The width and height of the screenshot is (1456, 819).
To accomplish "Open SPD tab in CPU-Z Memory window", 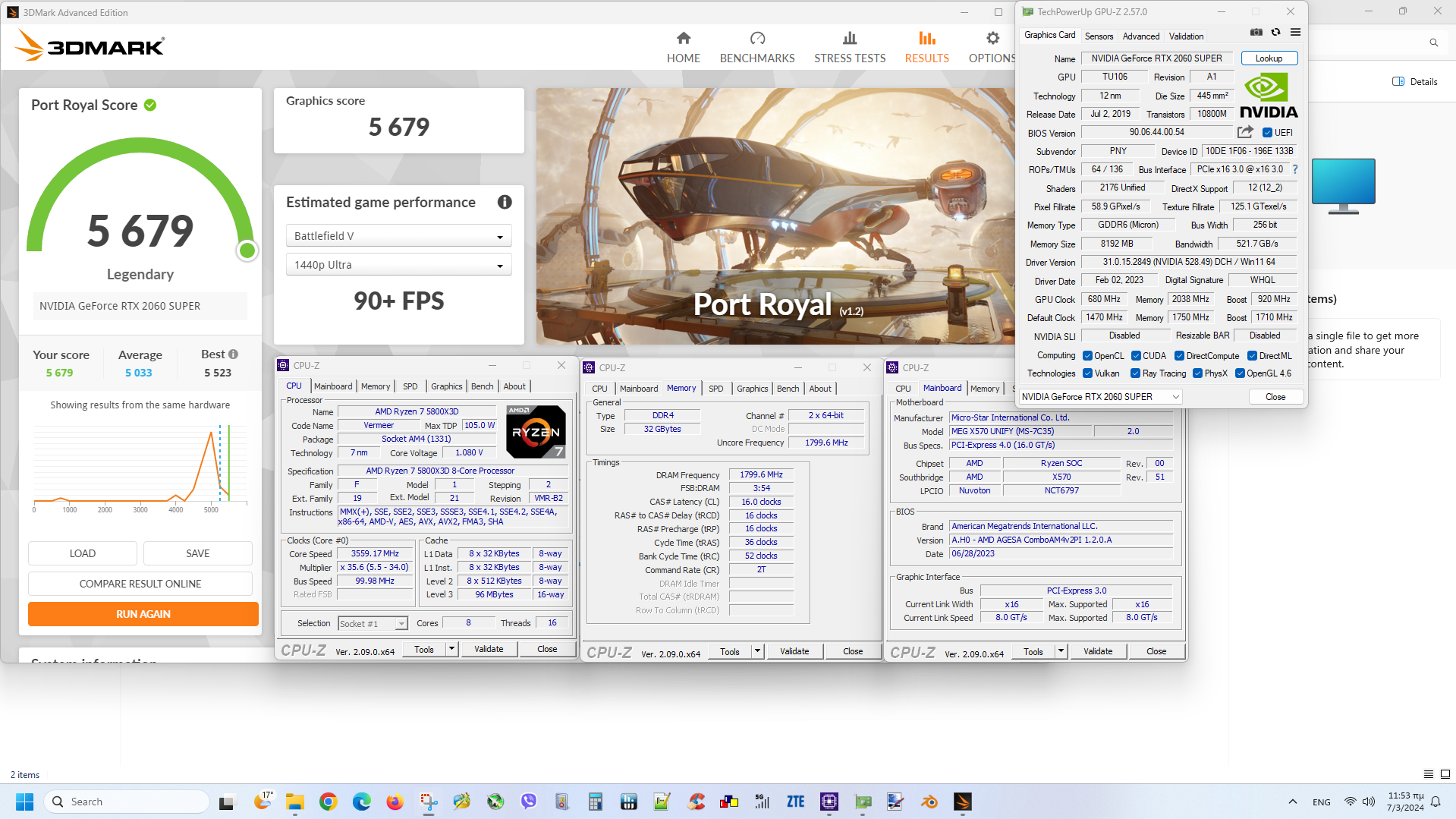I will pyautogui.click(x=715, y=389).
